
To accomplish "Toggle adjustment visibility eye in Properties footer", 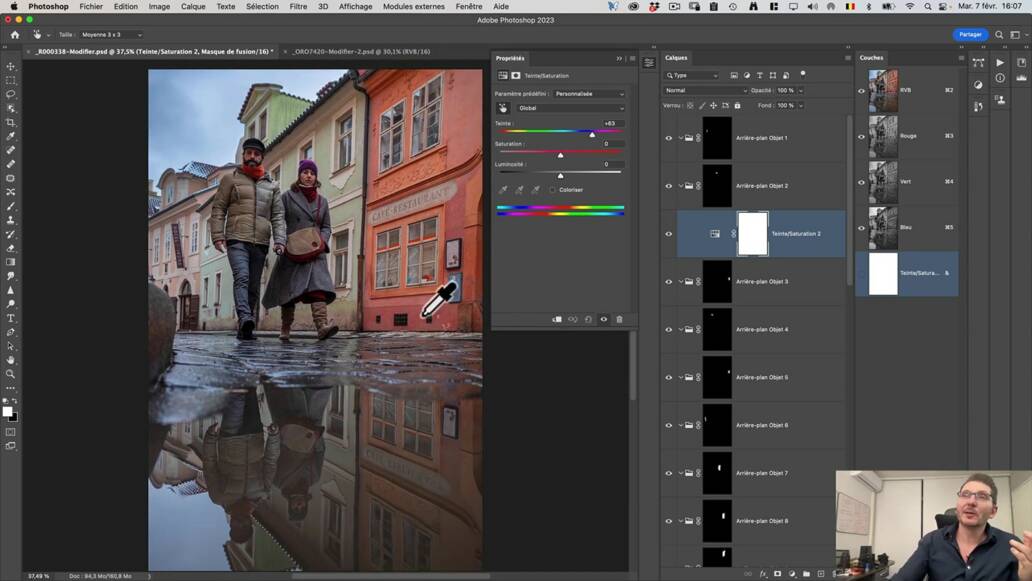I will 604,319.
